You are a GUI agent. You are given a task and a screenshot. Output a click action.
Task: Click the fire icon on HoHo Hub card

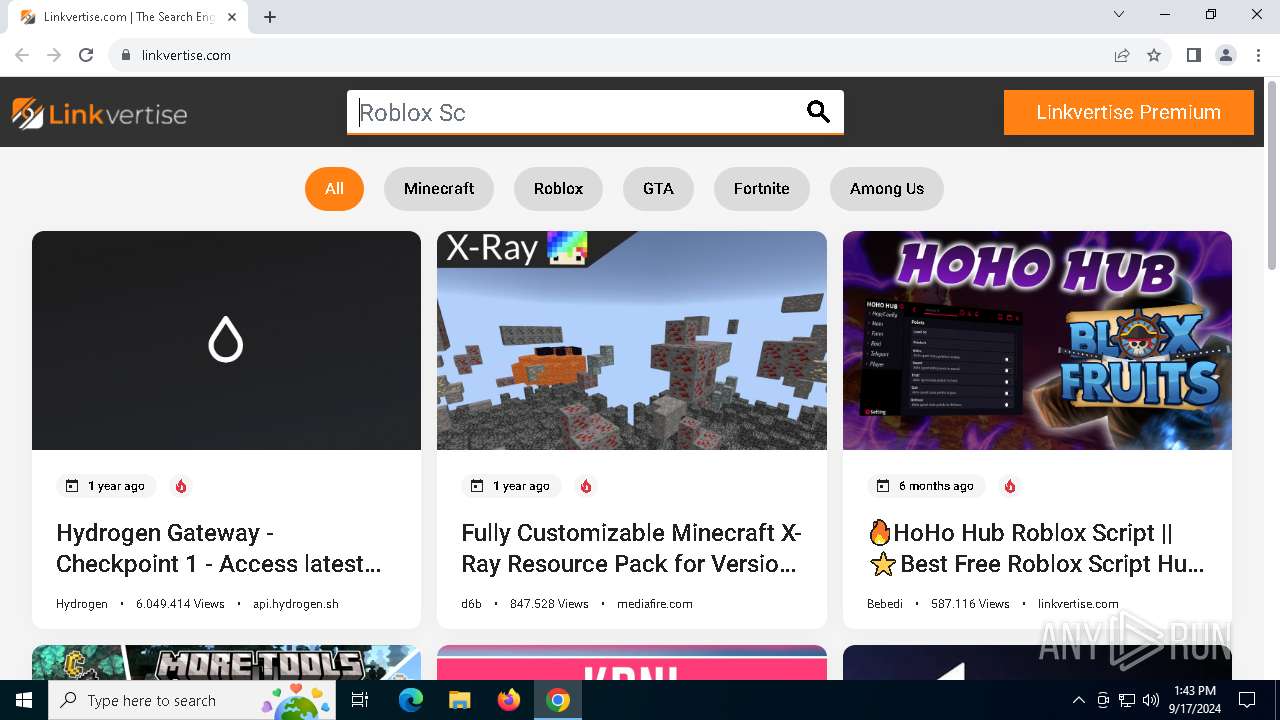tap(1010, 486)
